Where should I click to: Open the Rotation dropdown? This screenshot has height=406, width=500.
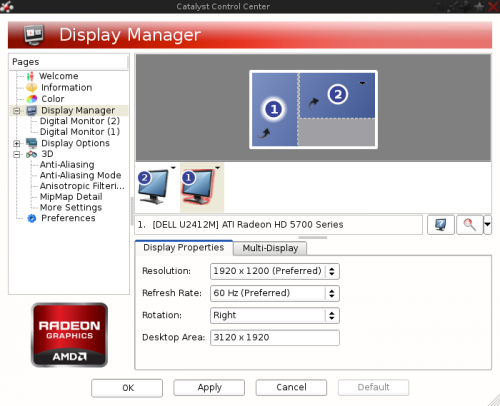[x=275, y=315]
